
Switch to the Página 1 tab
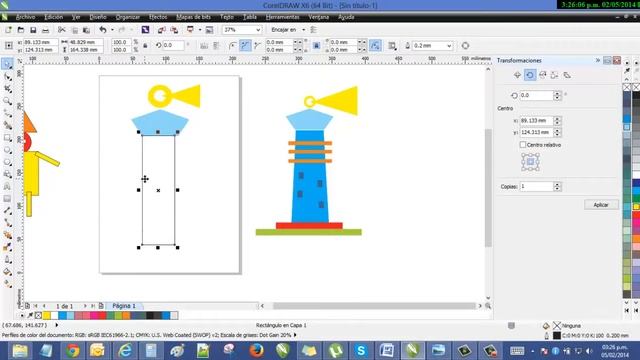[124, 306]
